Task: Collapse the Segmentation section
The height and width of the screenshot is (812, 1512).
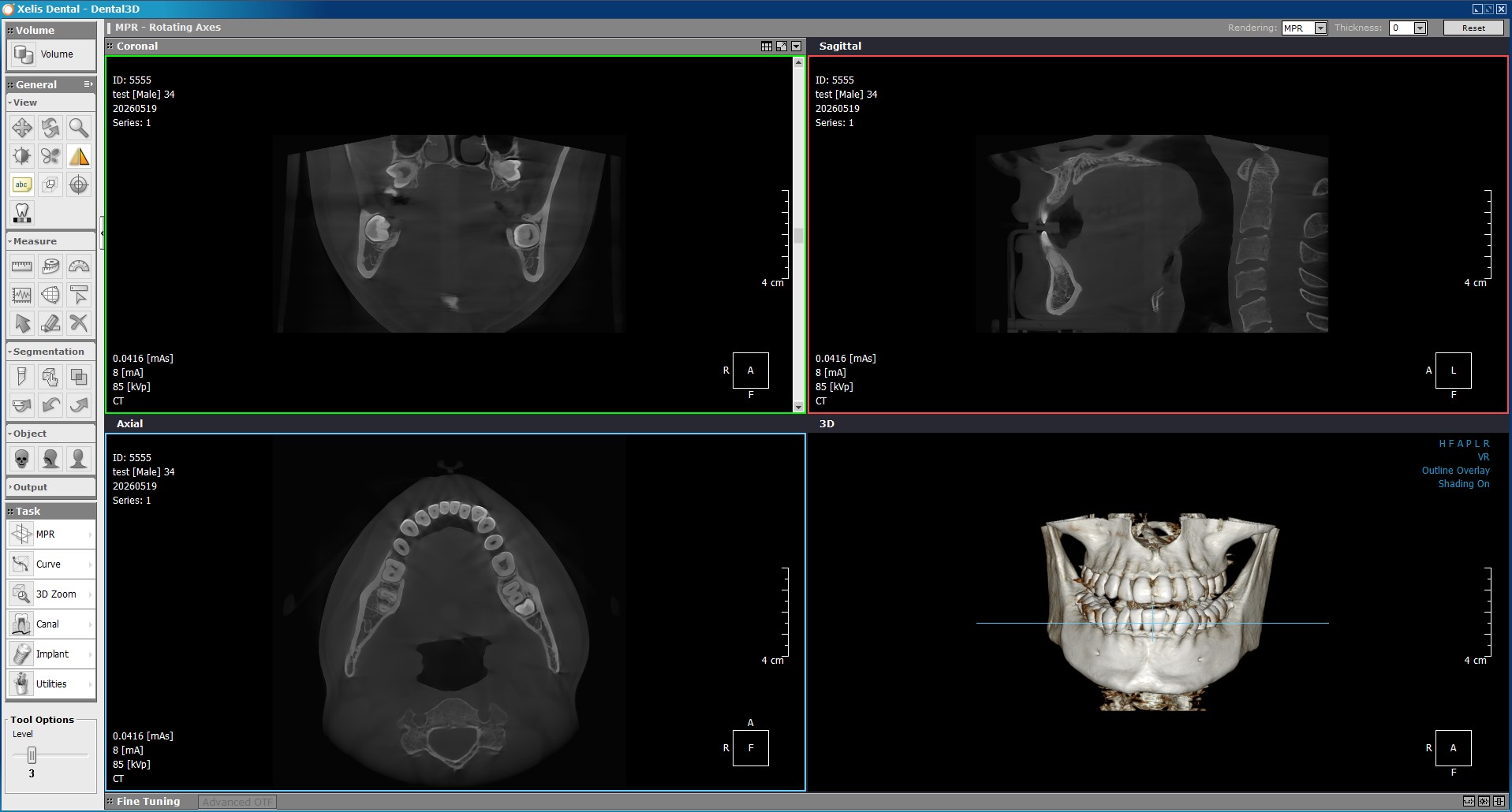Action: [50, 352]
